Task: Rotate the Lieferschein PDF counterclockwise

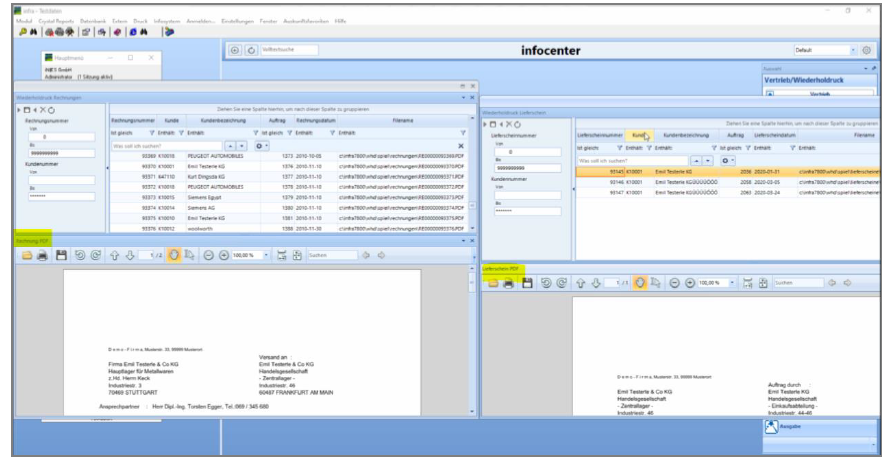Action: [x=546, y=283]
